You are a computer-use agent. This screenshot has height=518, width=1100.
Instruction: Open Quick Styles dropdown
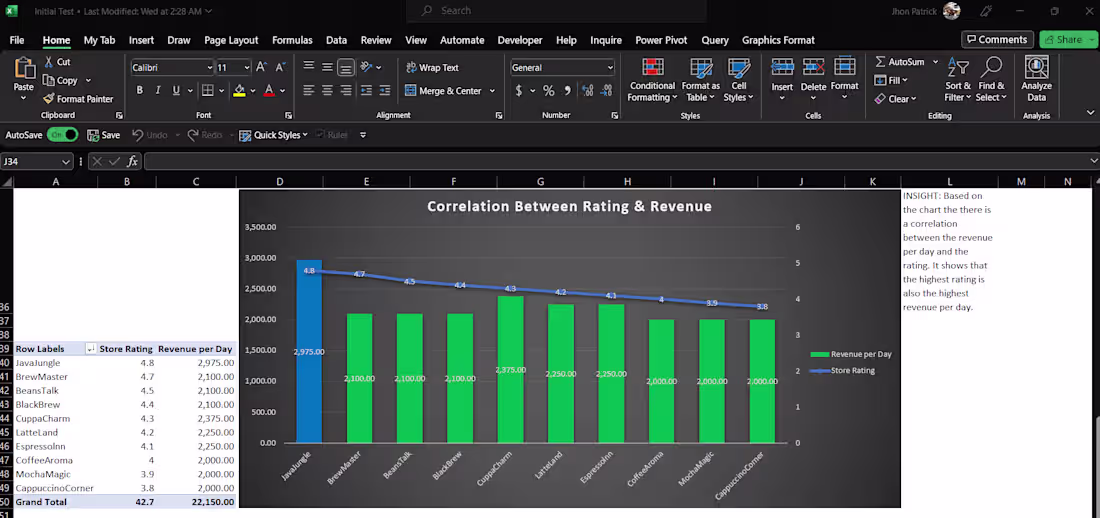point(274,135)
